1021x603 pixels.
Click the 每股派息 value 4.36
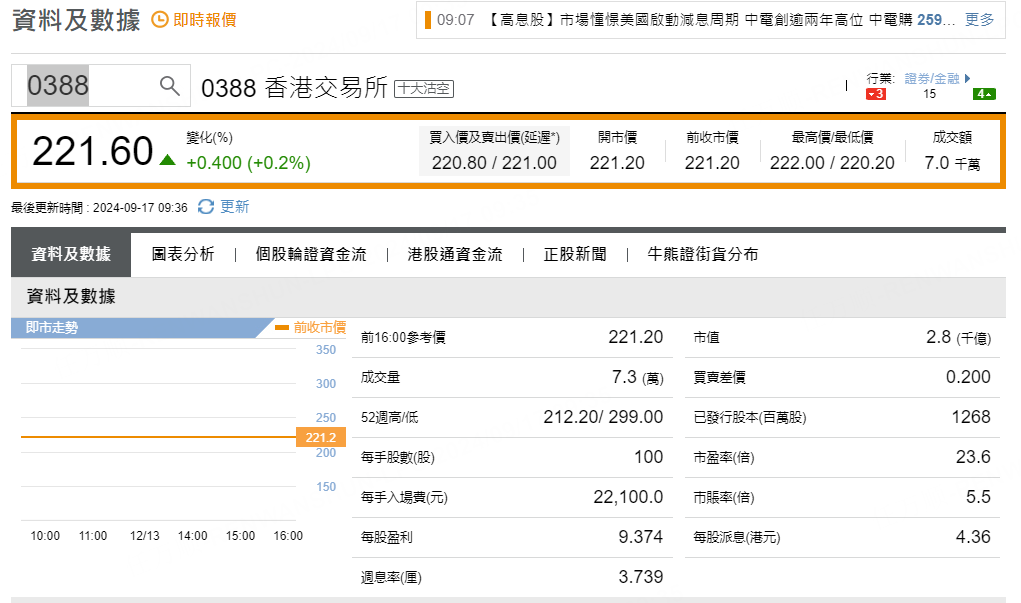coord(973,537)
